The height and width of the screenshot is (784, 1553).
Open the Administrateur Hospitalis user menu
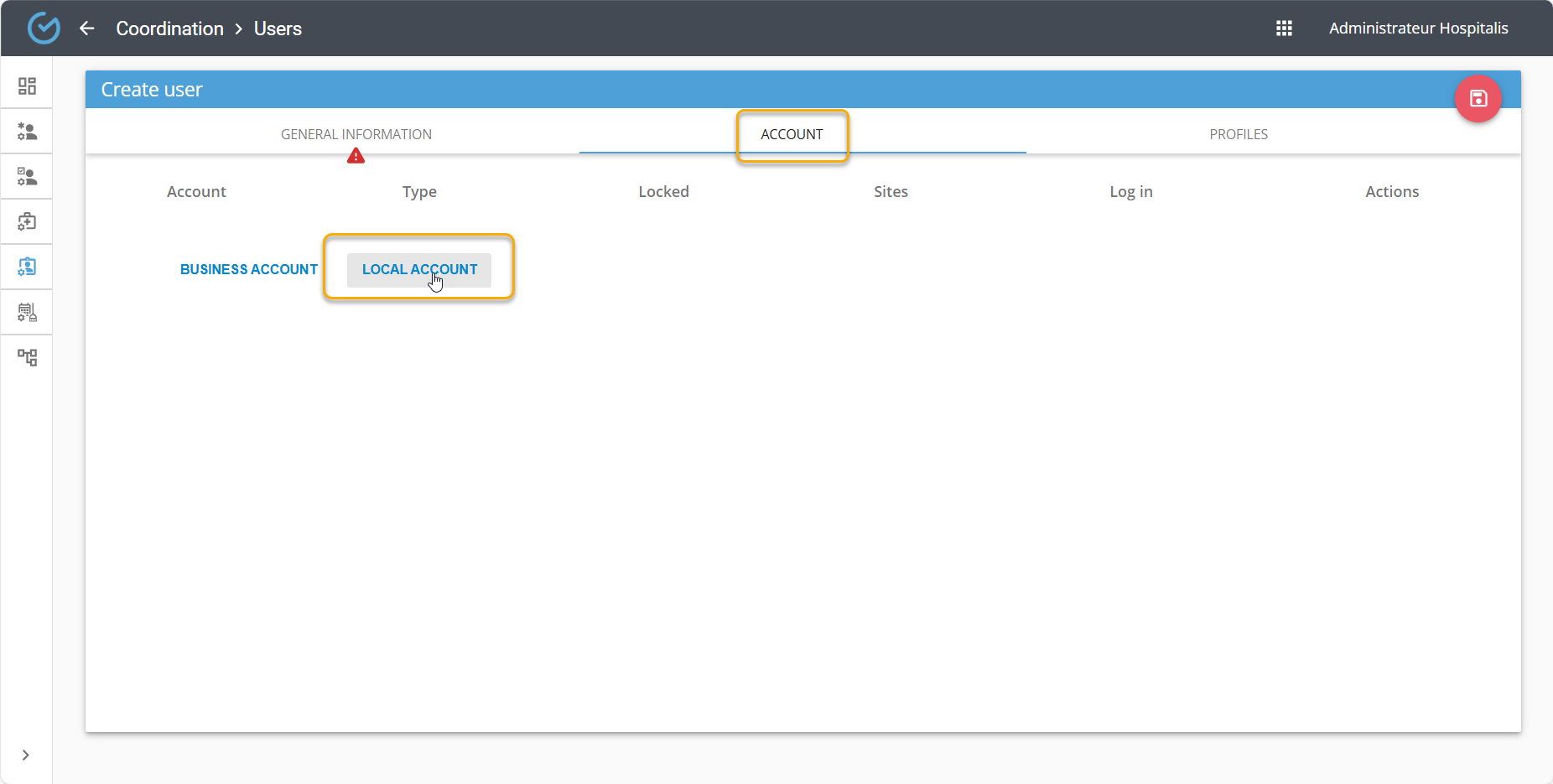click(x=1418, y=29)
